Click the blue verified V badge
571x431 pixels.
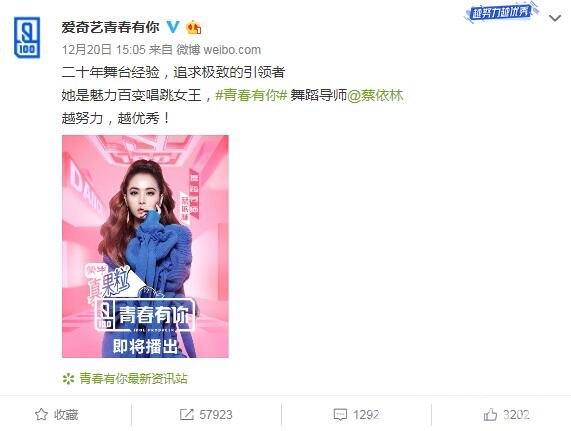point(173,27)
